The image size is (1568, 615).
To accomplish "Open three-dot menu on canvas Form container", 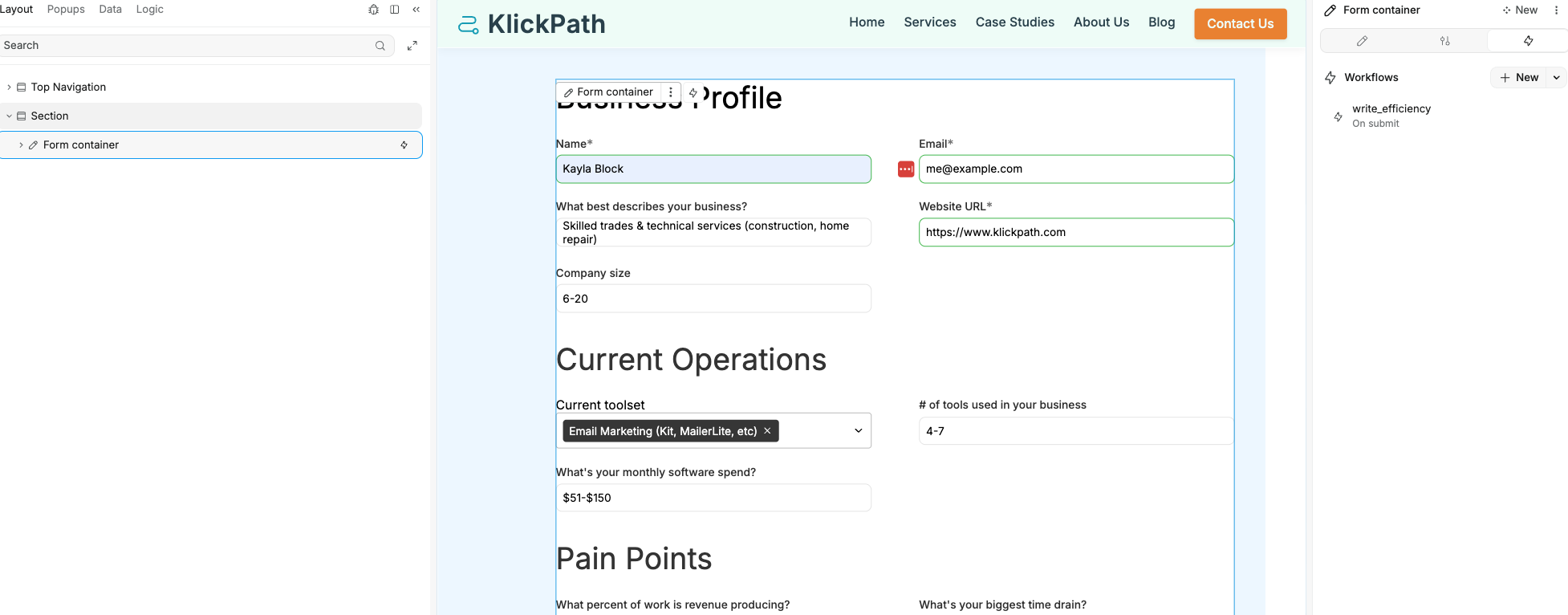I will (x=671, y=92).
